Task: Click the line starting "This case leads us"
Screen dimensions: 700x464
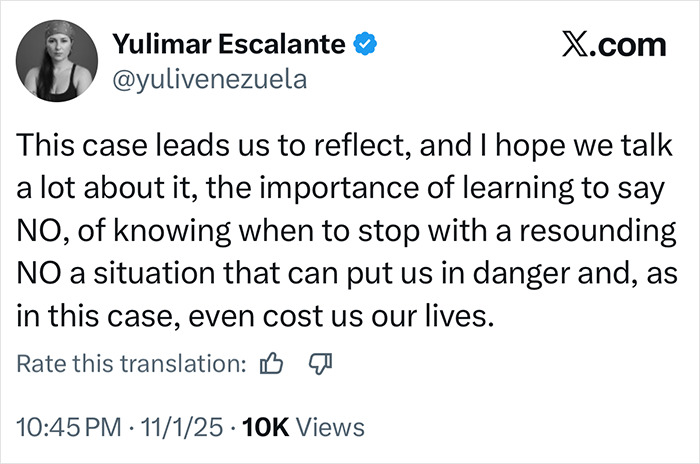Action: (x=345, y=148)
